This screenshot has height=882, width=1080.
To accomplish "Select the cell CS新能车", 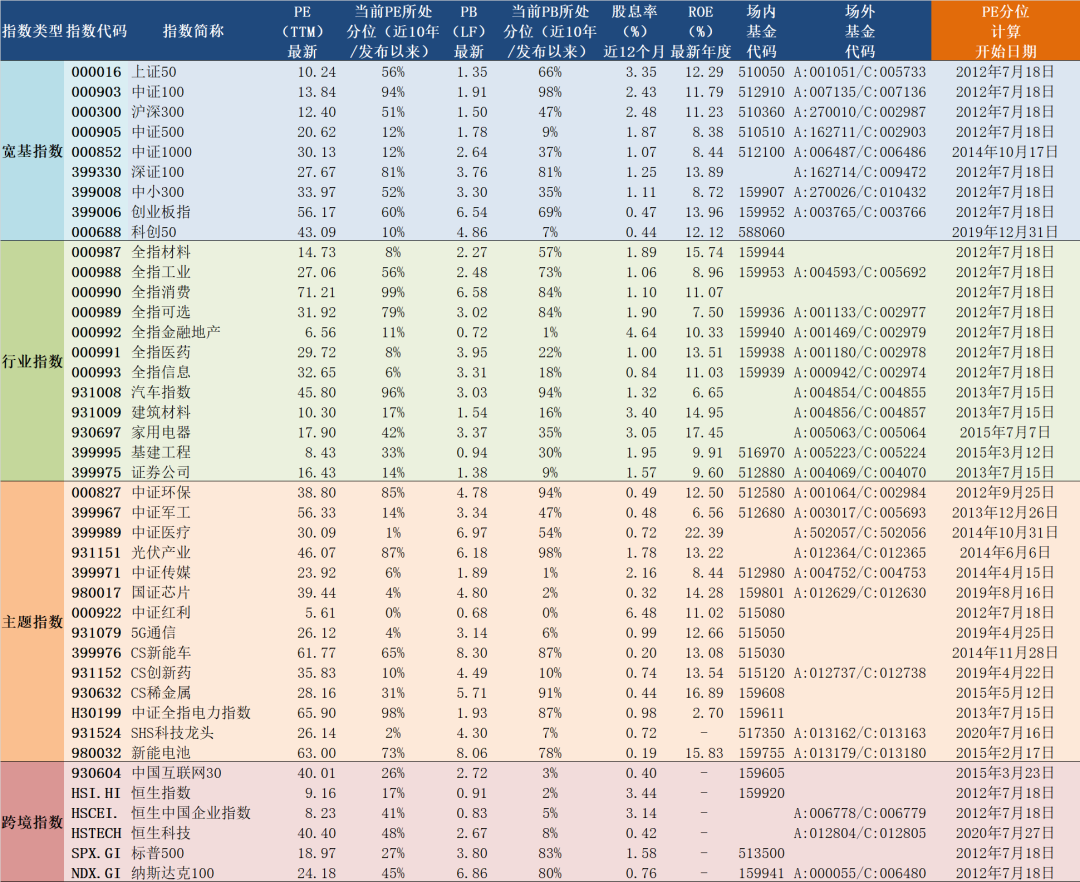I will pyautogui.click(x=160, y=653).
